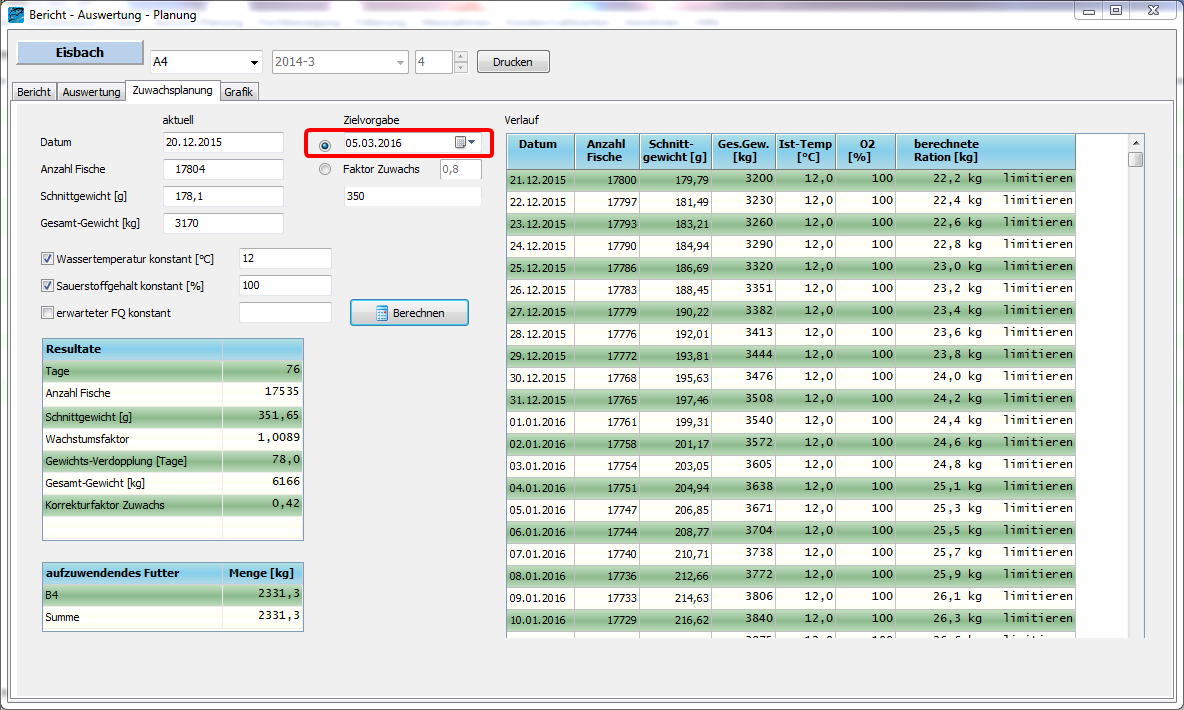Image resolution: width=1184 pixels, height=710 pixels.
Task: Click the Eisbach button
Action: click(80, 52)
